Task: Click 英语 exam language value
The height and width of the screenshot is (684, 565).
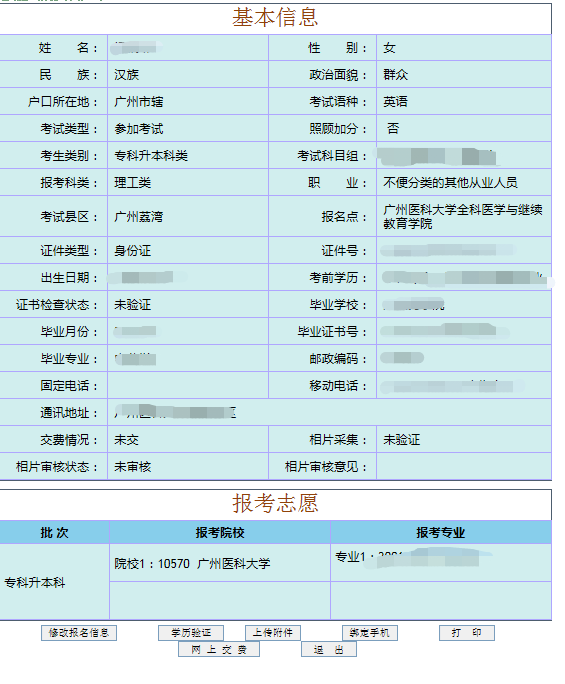Action: pyautogui.click(x=395, y=102)
